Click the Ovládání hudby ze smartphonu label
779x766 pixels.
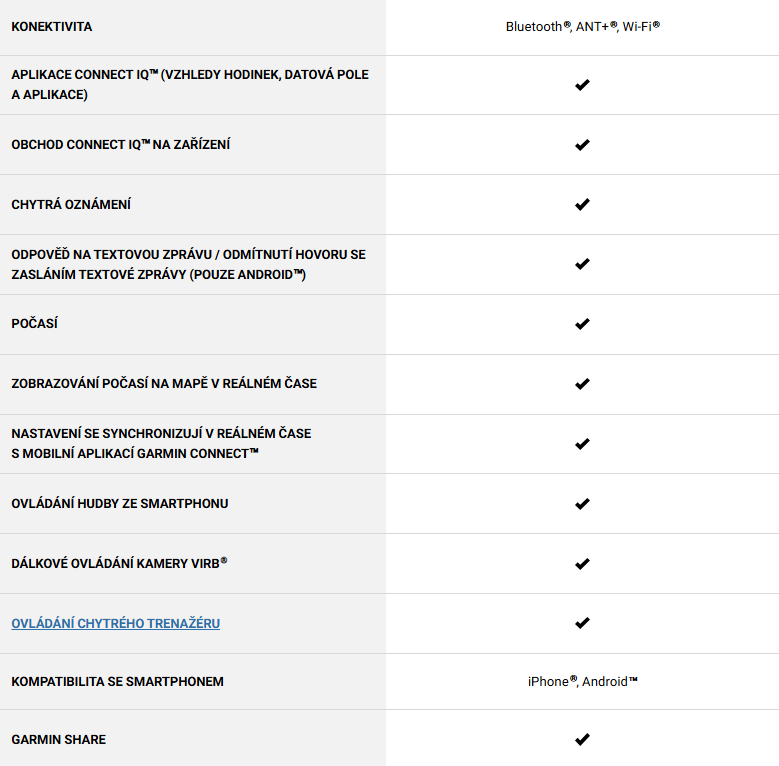120,504
